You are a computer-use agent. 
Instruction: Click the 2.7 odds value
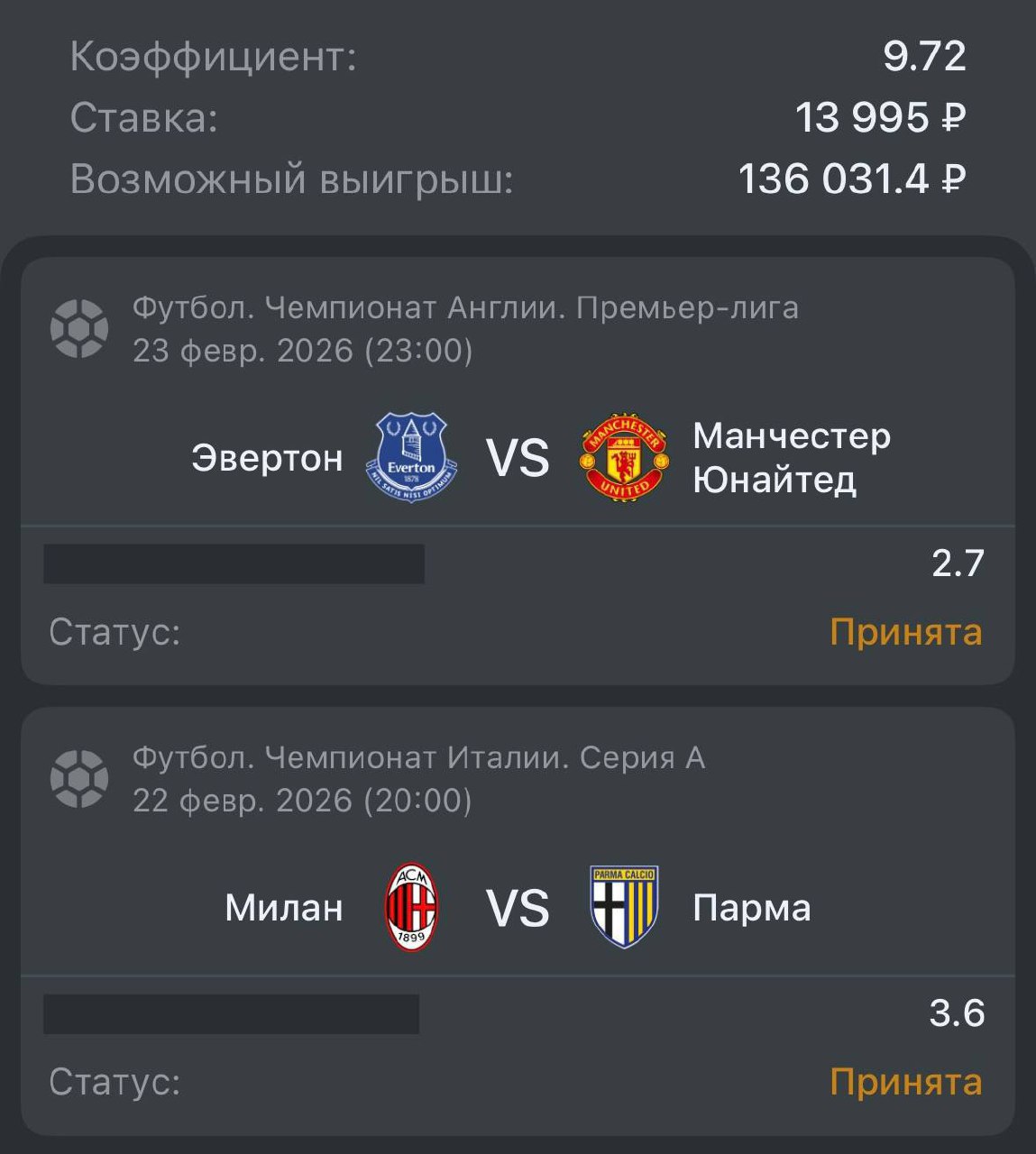click(957, 563)
